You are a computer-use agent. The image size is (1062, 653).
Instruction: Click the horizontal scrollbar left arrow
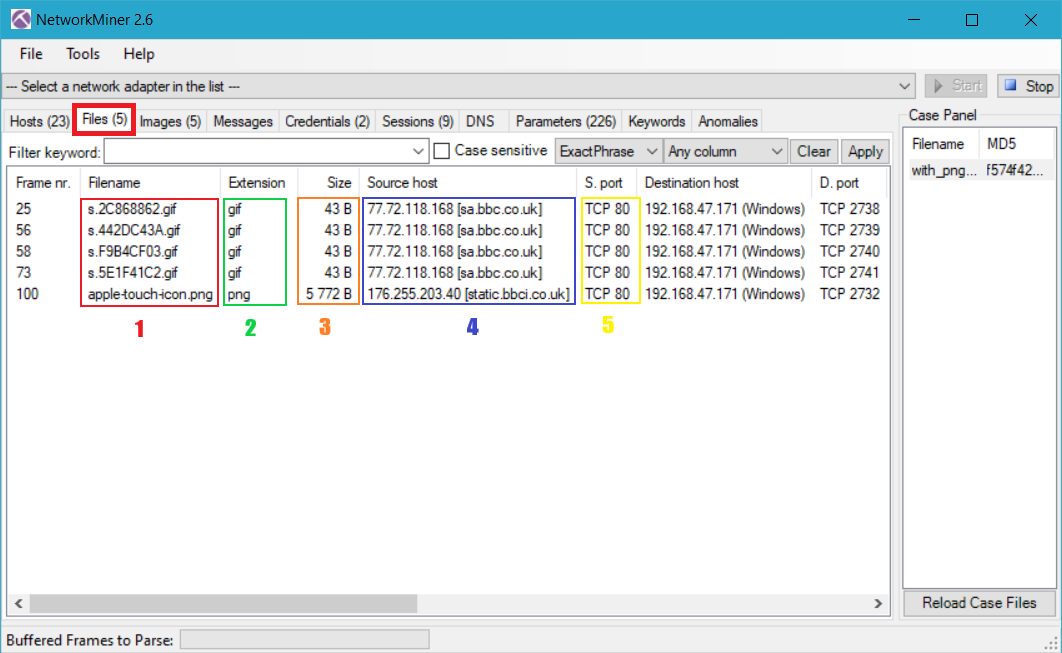click(17, 604)
